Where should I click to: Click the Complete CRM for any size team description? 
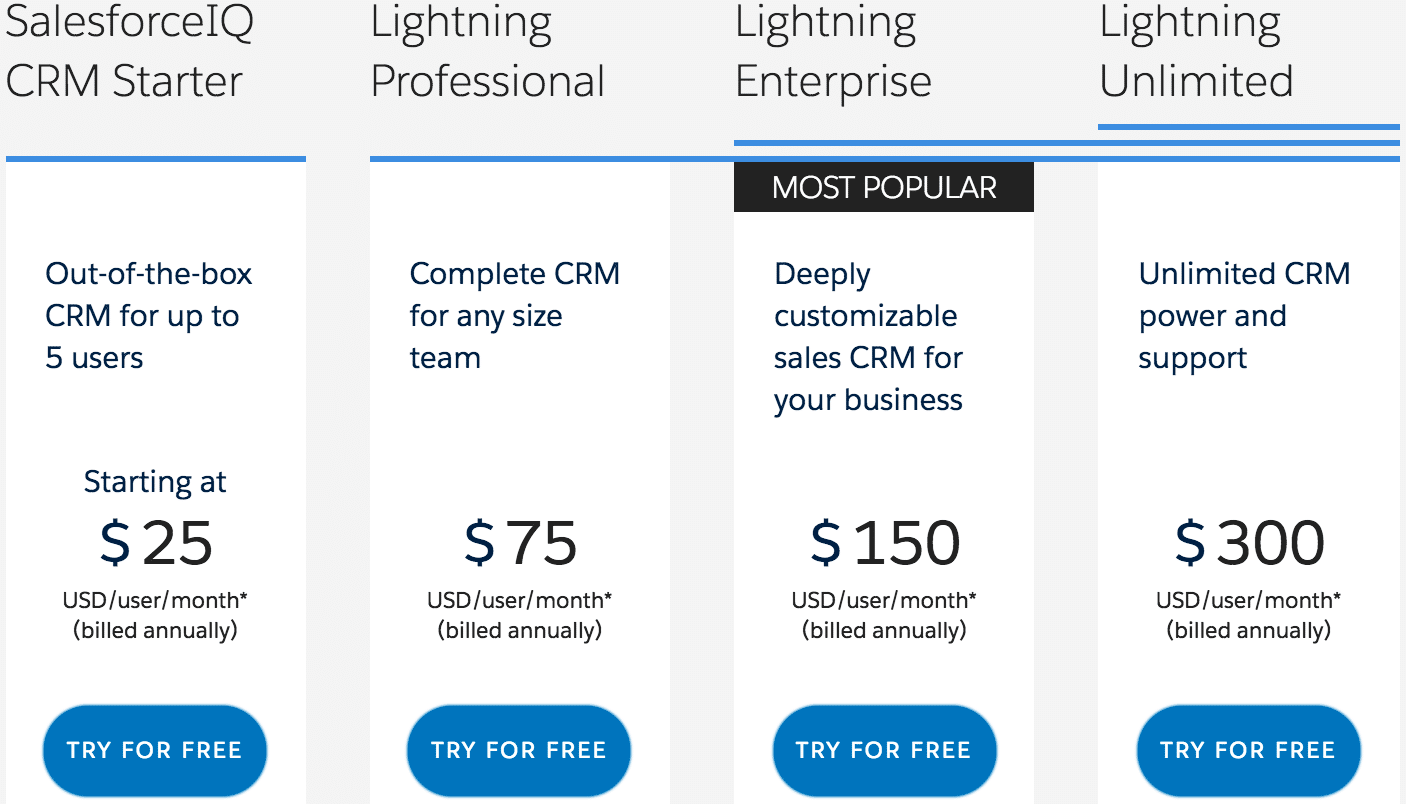click(514, 316)
